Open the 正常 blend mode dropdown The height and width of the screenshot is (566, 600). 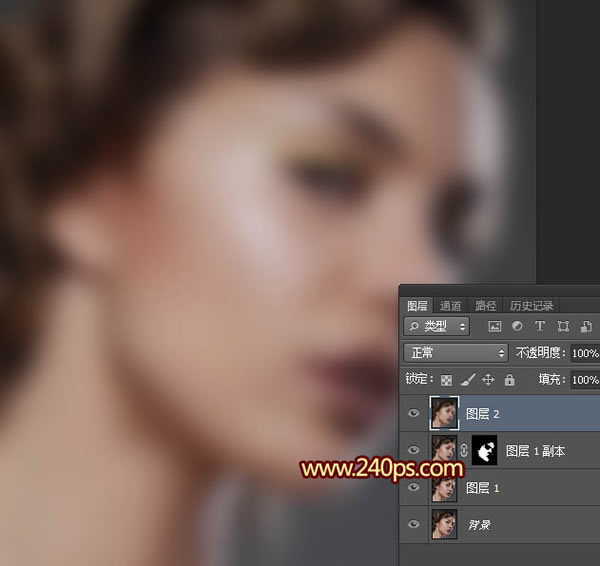(456, 352)
